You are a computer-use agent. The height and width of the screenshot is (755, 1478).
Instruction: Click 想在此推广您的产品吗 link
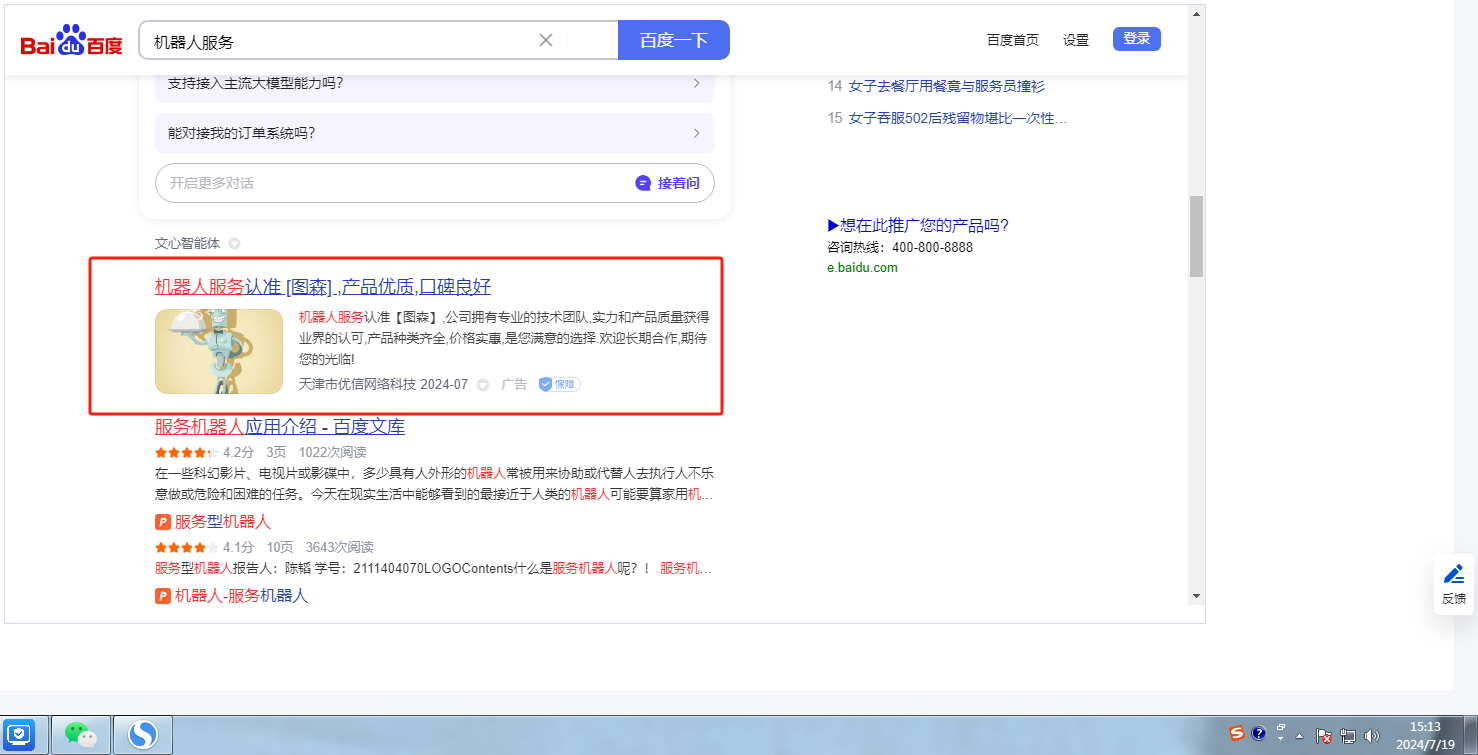coord(918,225)
